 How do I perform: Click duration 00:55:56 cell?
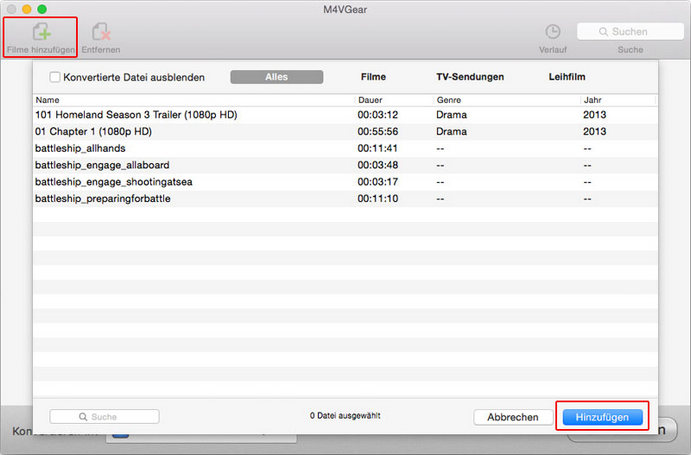click(x=378, y=132)
